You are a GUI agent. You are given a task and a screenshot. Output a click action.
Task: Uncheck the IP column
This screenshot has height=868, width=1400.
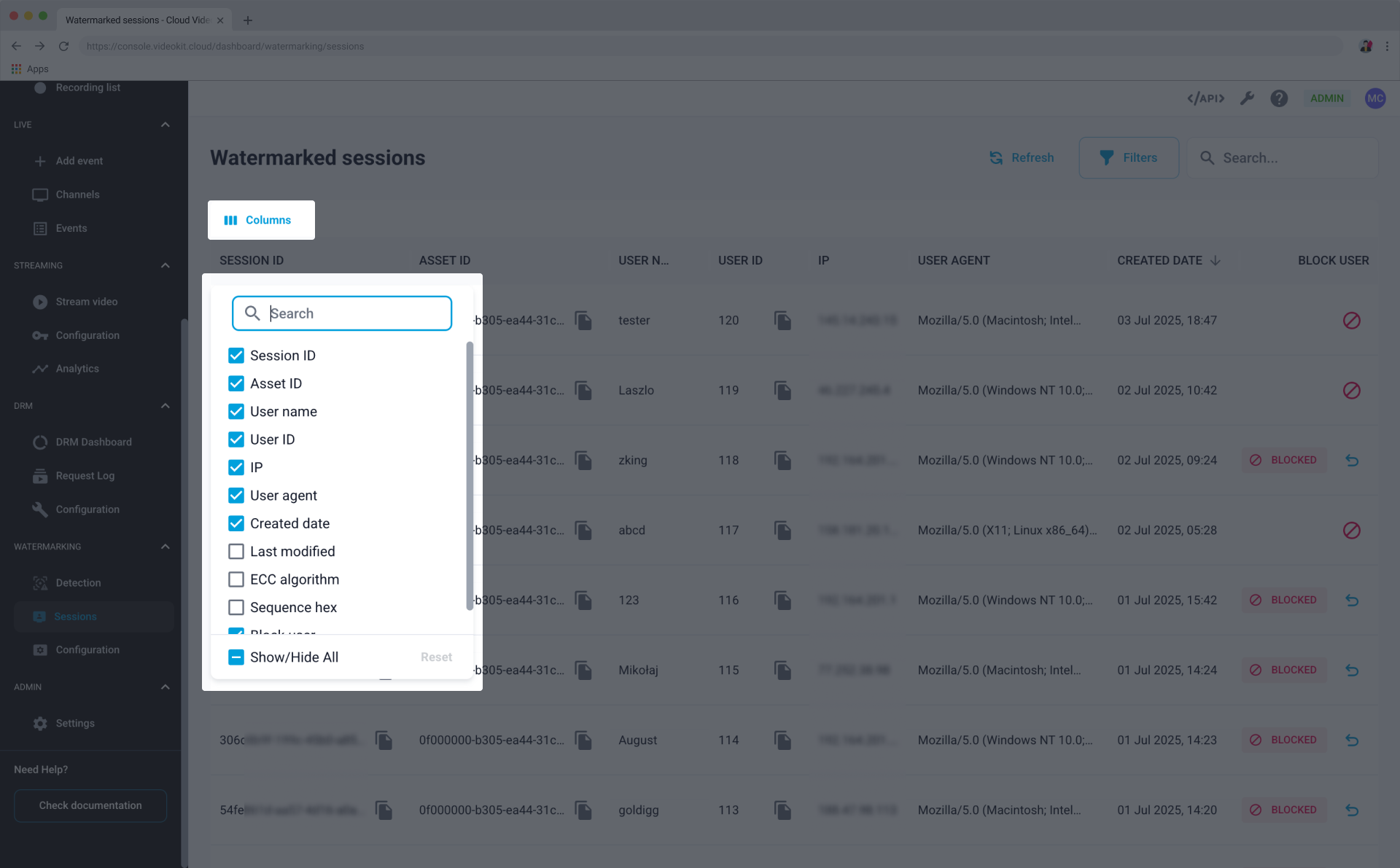tap(236, 468)
